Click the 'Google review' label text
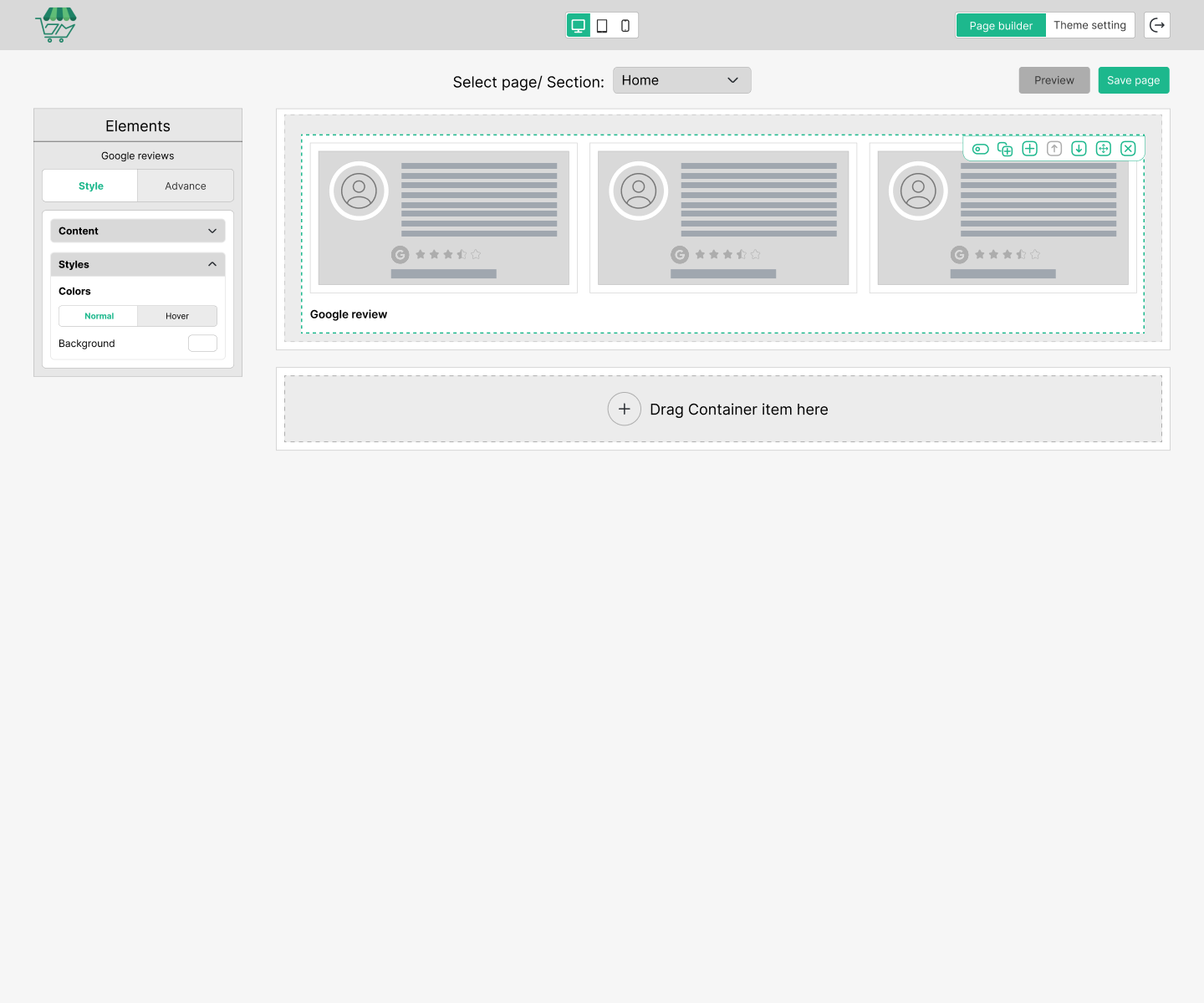The height and width of the screenshot is (1003, 1204). [349, 314]
